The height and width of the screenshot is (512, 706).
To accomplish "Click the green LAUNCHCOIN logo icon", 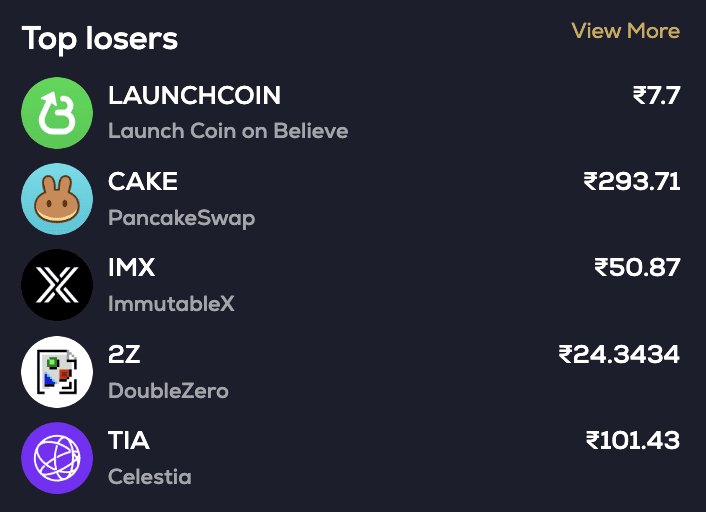I will 57,112.
